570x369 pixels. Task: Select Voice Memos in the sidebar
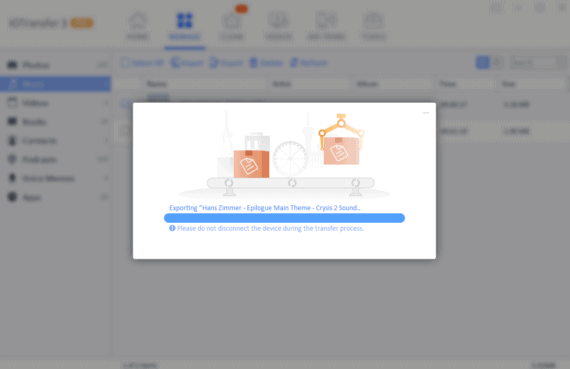coord(56,178)
